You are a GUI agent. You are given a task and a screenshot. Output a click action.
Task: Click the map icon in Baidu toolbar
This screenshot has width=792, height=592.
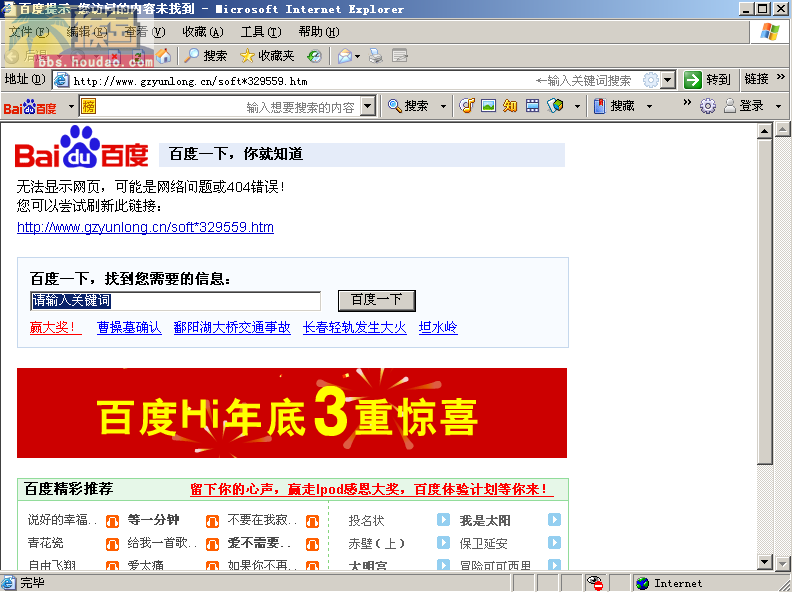coord(555,106)
